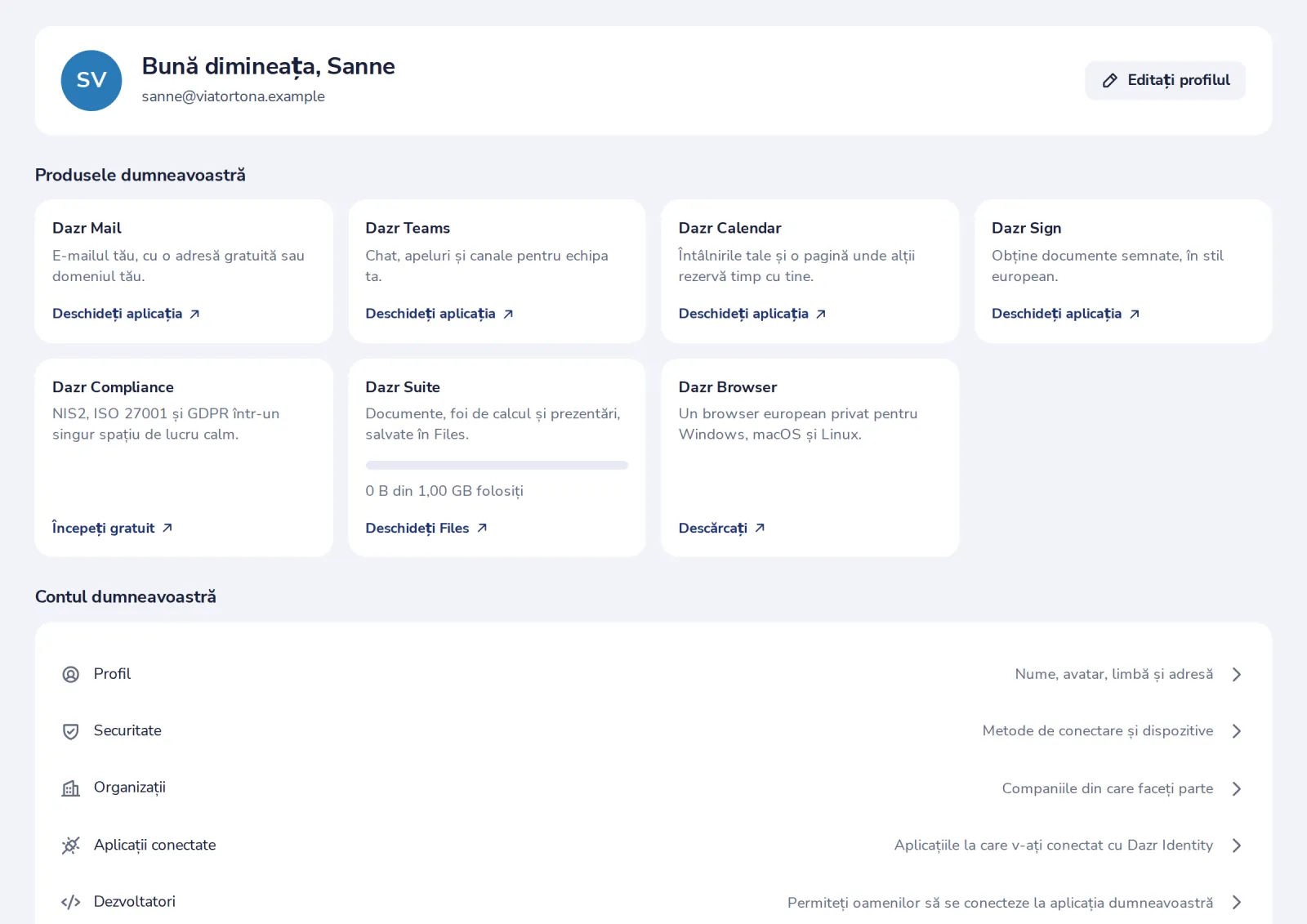Click the Dazr Mail external arrow icon
The image size is (1307, 924).
click(x=194, y=314)
